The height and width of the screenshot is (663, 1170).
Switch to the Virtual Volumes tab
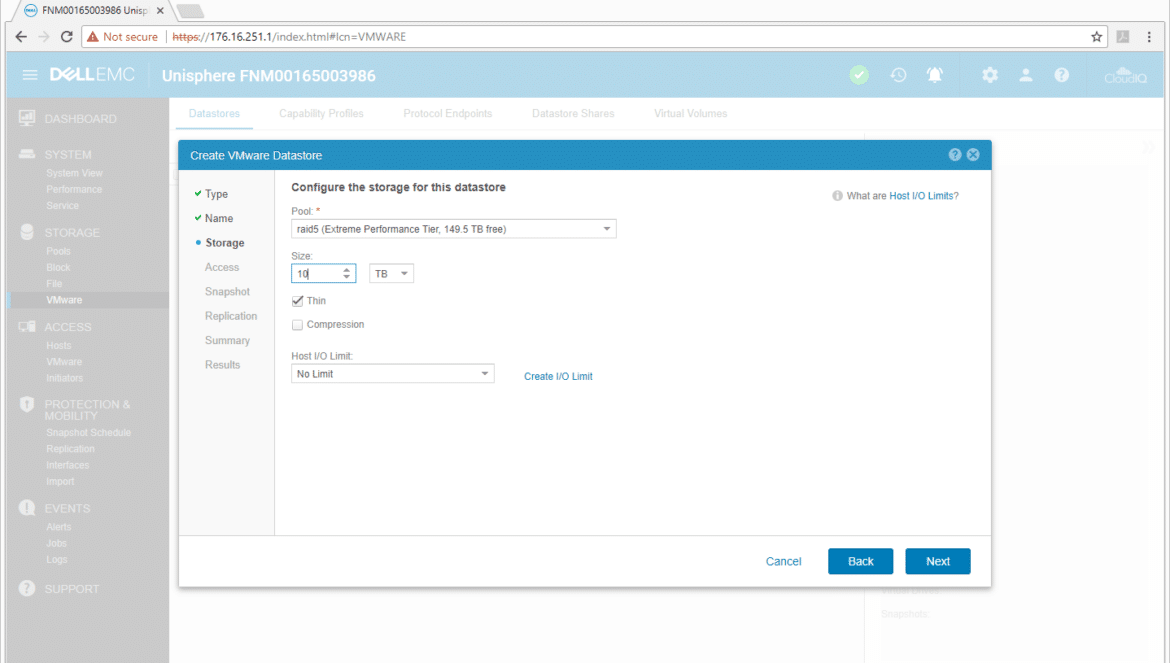(691, 113)
